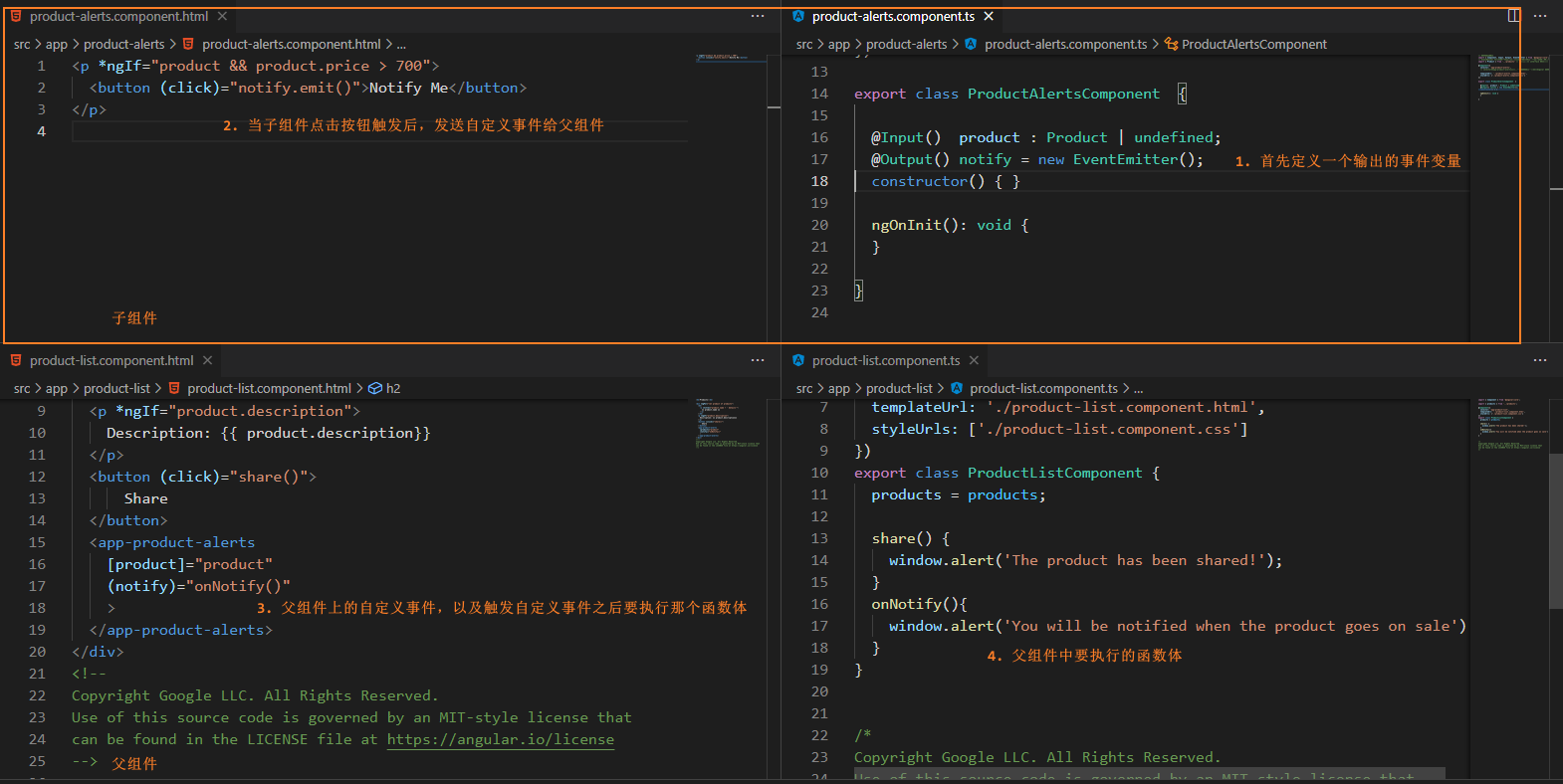This screenshot has width=1563, height=784.
Task: Open h2 breadcrumb in product-list.component.html editor
Action: pyautogui.click(x=393, y=389)
